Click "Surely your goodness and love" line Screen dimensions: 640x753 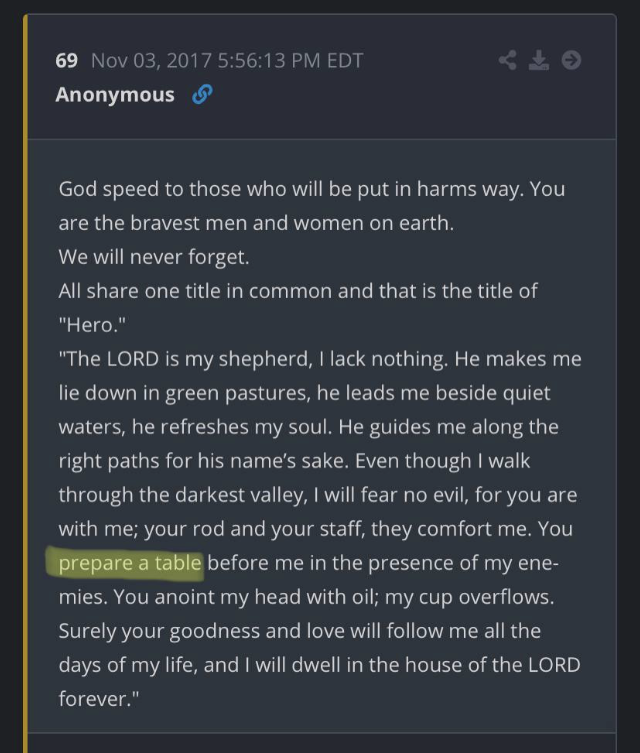(300, 631)
